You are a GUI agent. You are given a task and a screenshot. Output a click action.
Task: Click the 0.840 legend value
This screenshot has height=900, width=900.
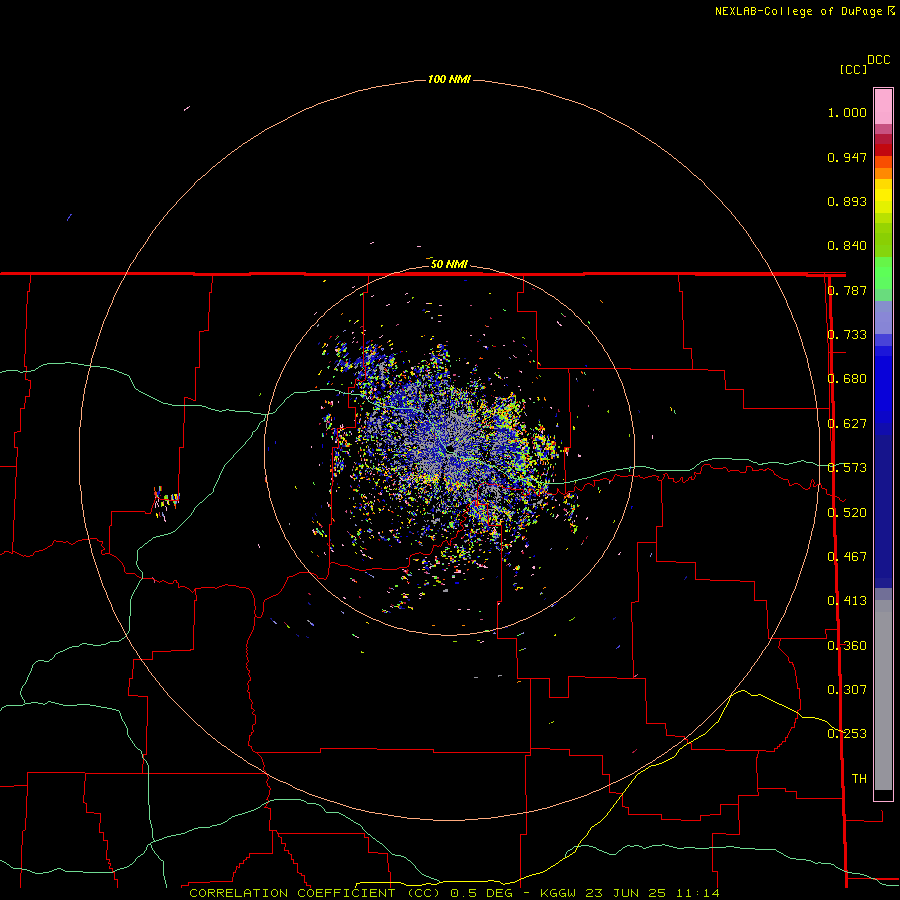tap(847, 246)
